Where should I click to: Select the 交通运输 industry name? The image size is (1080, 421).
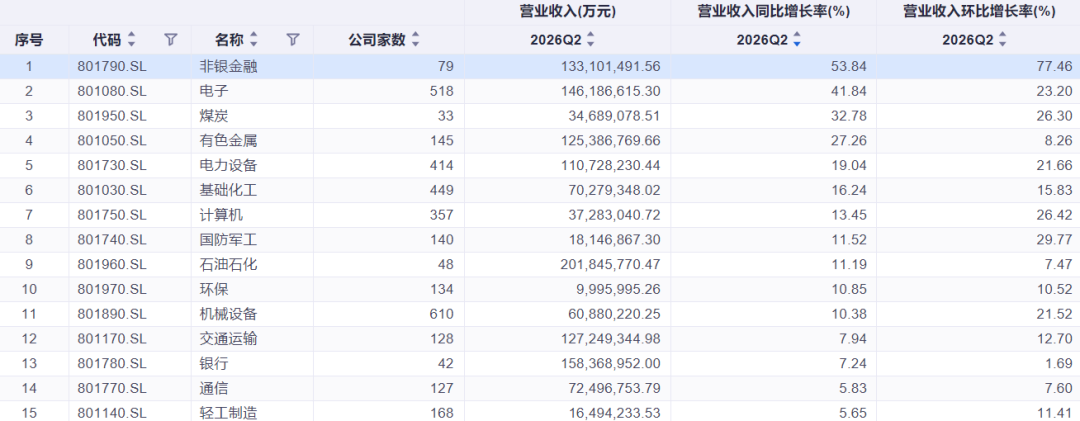pyautogui.click(x=229, y=339)
